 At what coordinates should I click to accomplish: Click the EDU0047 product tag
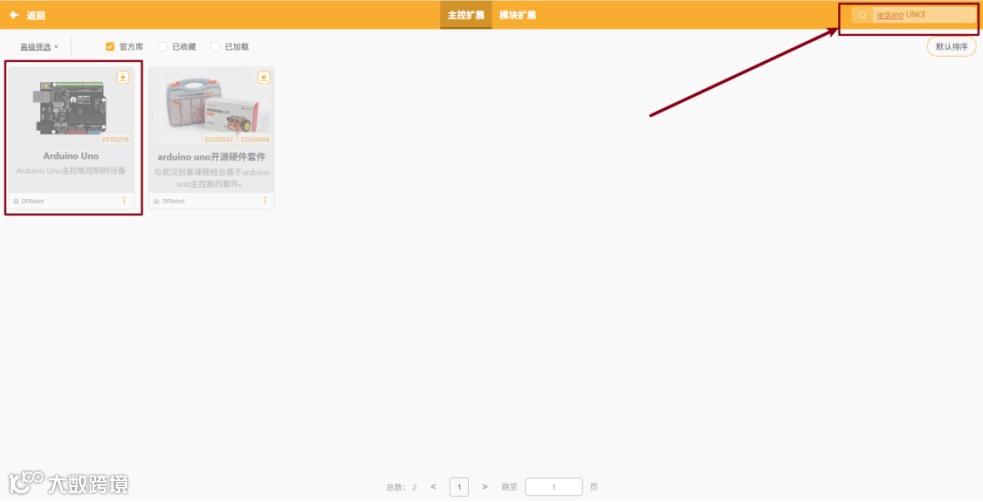(x=219, y=140)
